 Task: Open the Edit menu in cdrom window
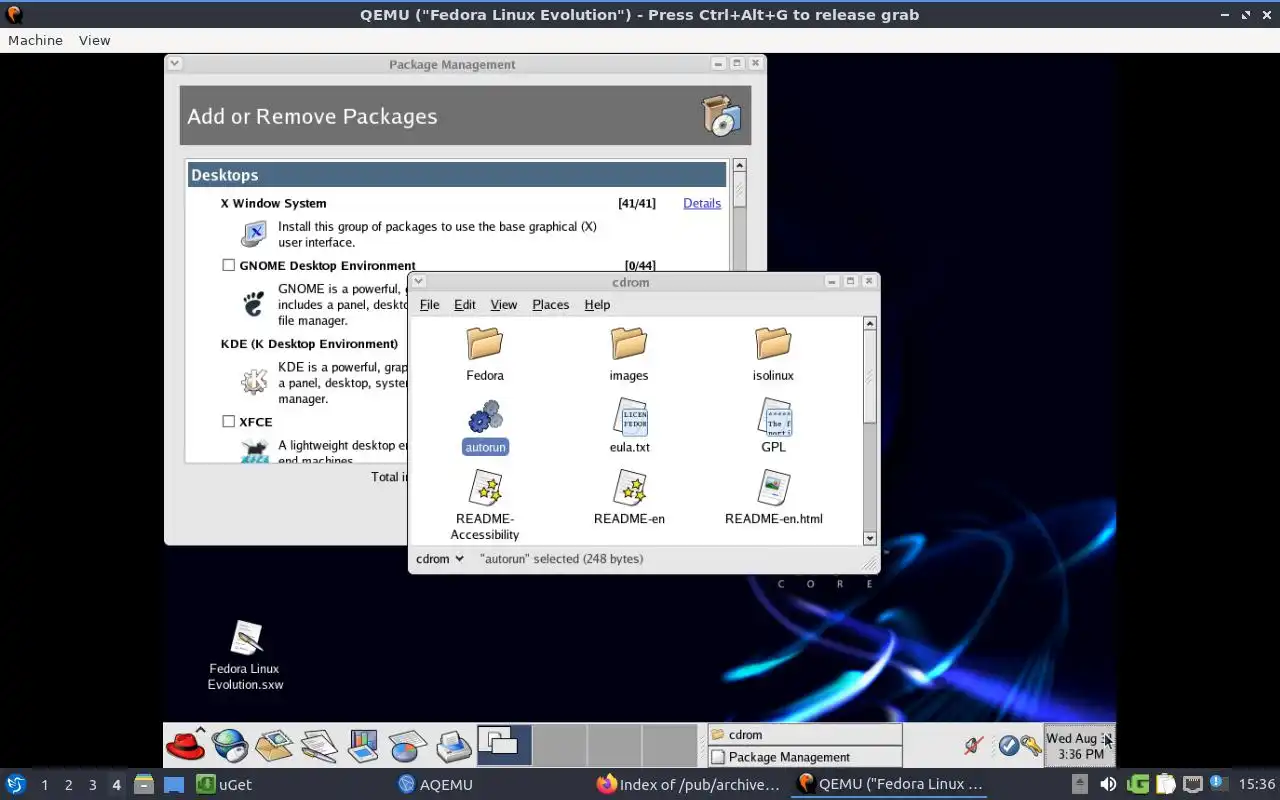point(465,305)
